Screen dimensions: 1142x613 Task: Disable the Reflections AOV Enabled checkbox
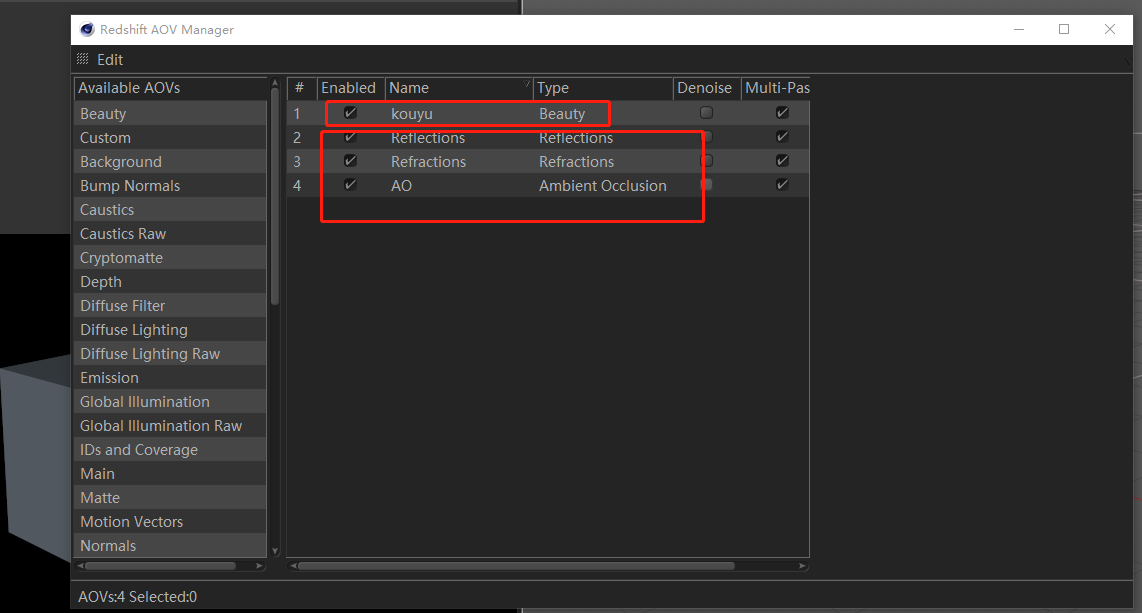350,137
